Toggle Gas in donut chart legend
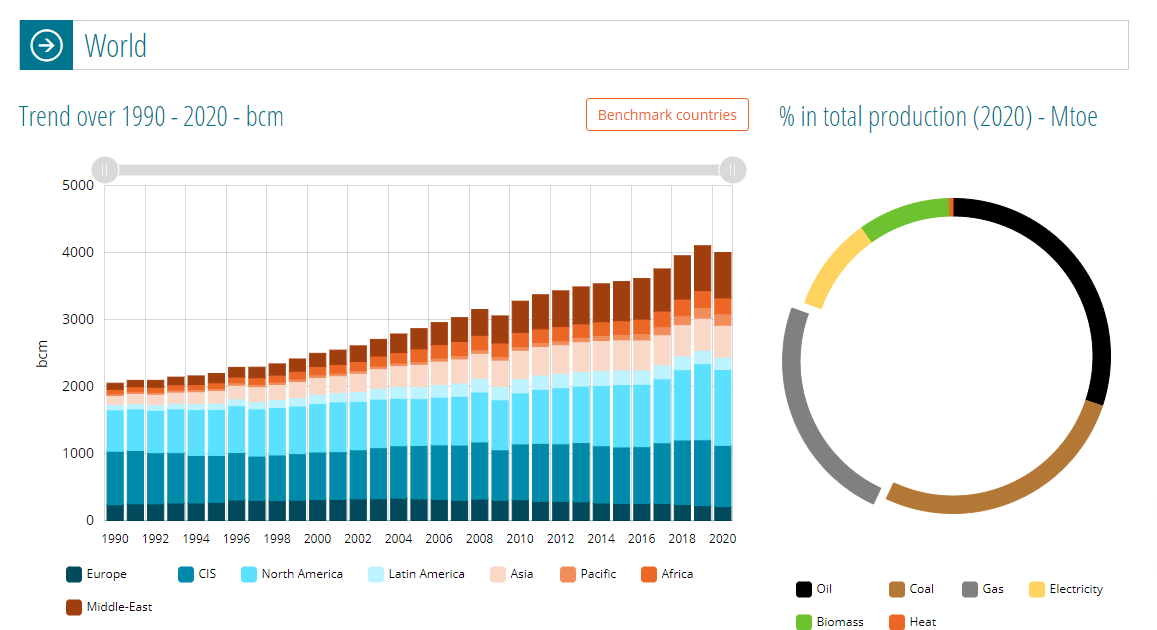1157x630 pixels. [x=982, y=589]
